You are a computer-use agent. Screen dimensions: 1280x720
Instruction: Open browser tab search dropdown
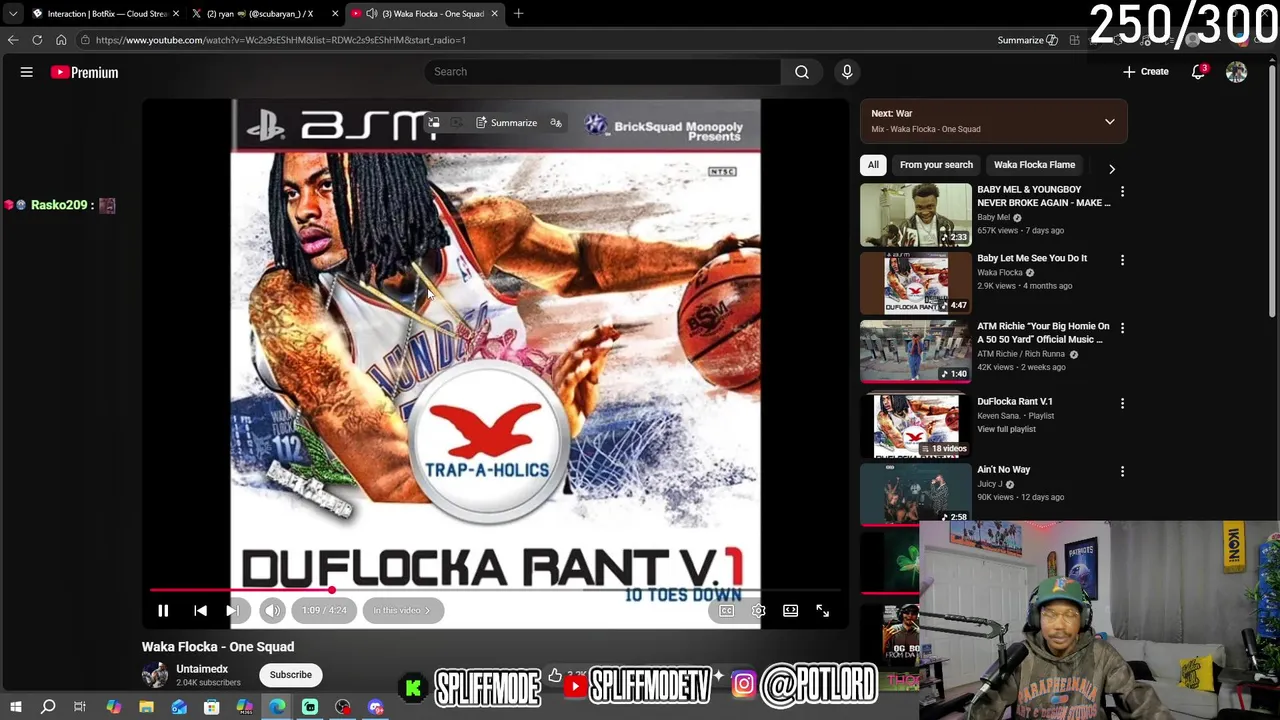click(x=13, y=14)
